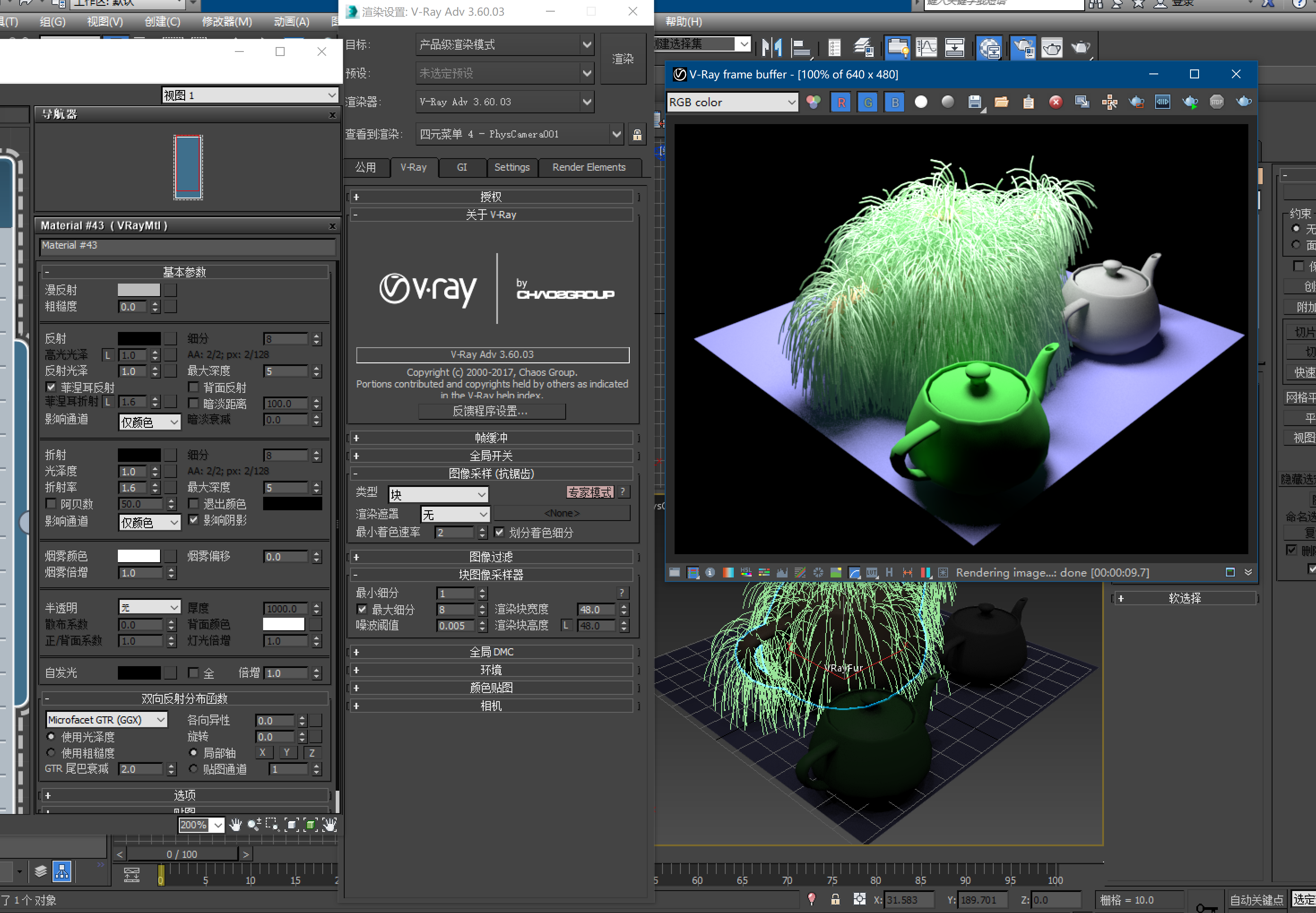Screen dimensions: 1316x913
Task: Toggle green channel in V-Ray frame buffer
Action: coord(868,103)
